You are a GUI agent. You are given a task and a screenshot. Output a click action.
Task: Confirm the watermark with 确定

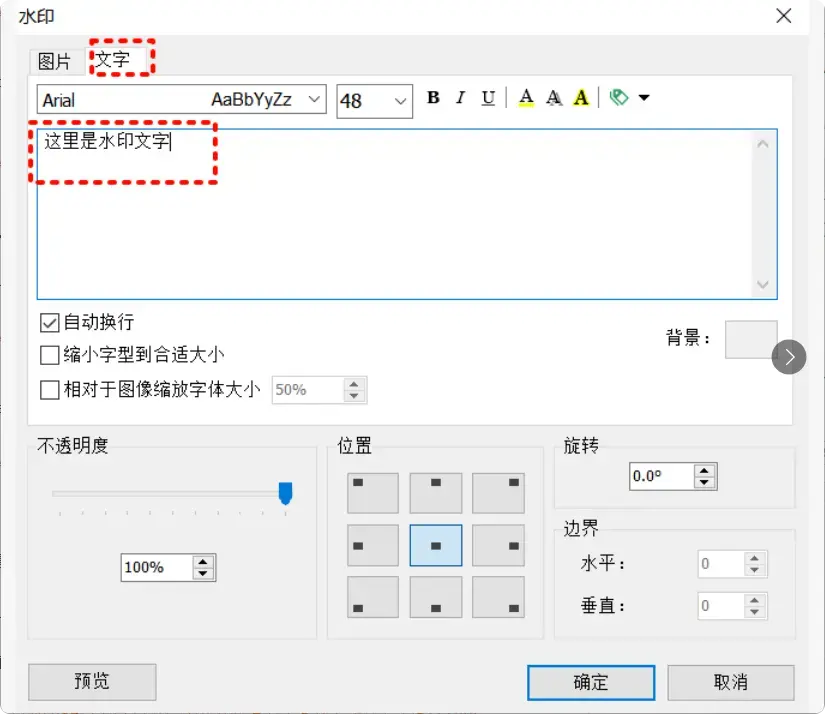[590, 682]
